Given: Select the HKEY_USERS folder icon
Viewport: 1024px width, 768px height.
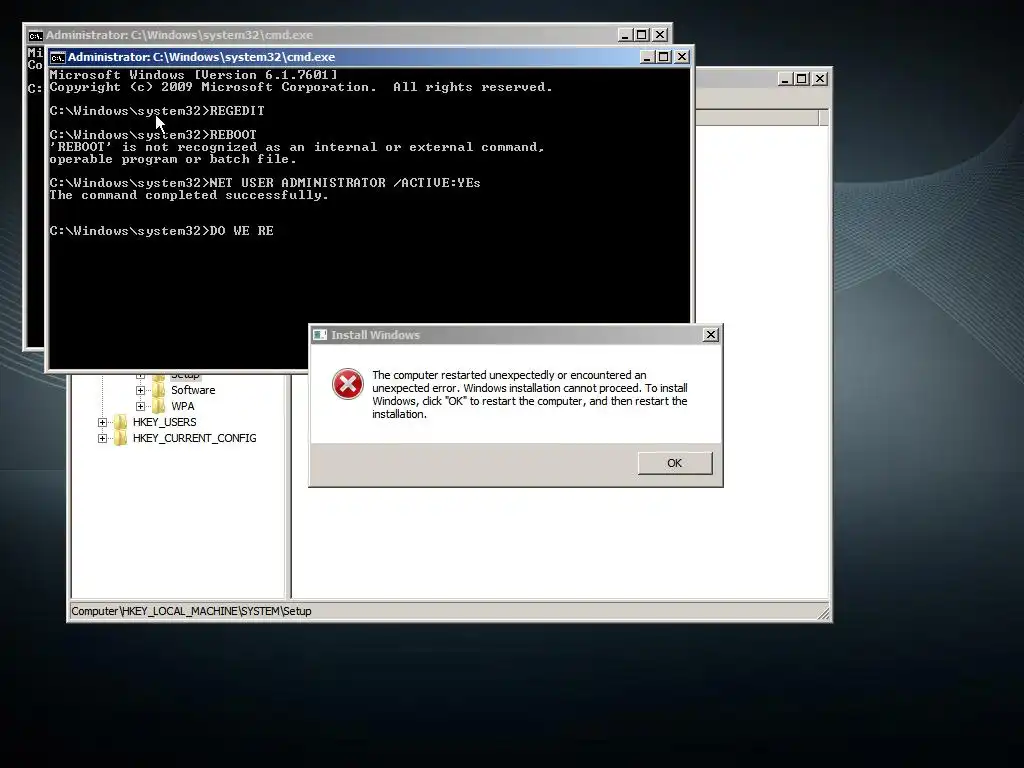Looking at the screenshot, I should coord(121,422).
